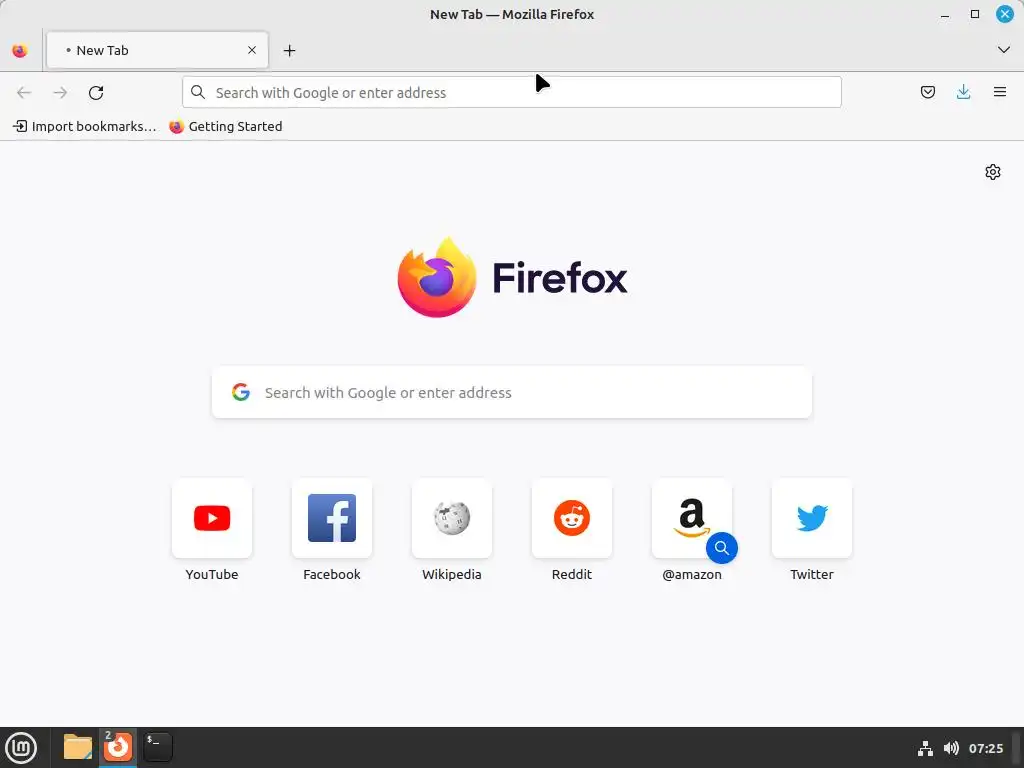Screen dimensions: 1024x768
Task: Expand the list all tabs chevron
Action: click(1004, 50)
